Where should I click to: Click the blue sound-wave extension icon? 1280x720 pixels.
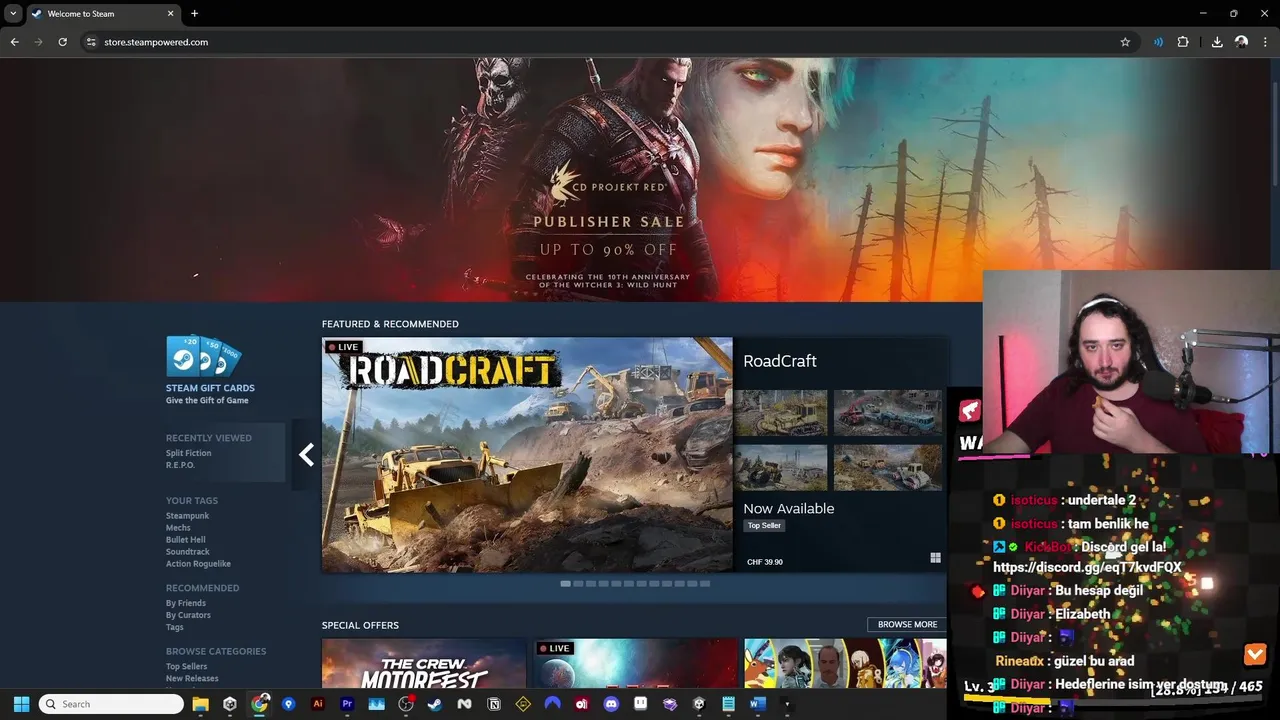point(1158,42)
